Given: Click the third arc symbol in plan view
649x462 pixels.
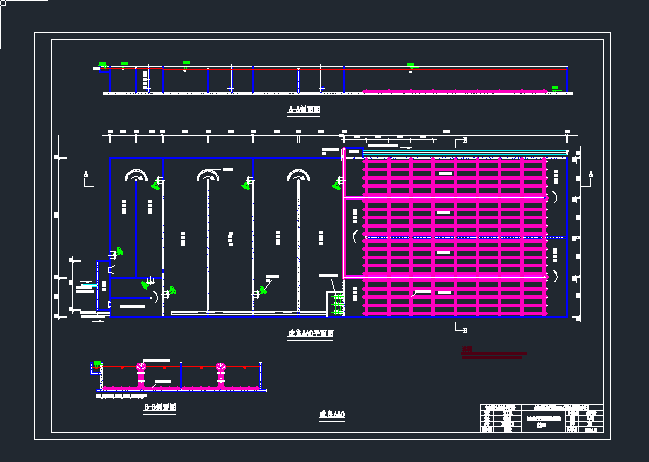Looking at the screenshot, I should pos(297,175).
